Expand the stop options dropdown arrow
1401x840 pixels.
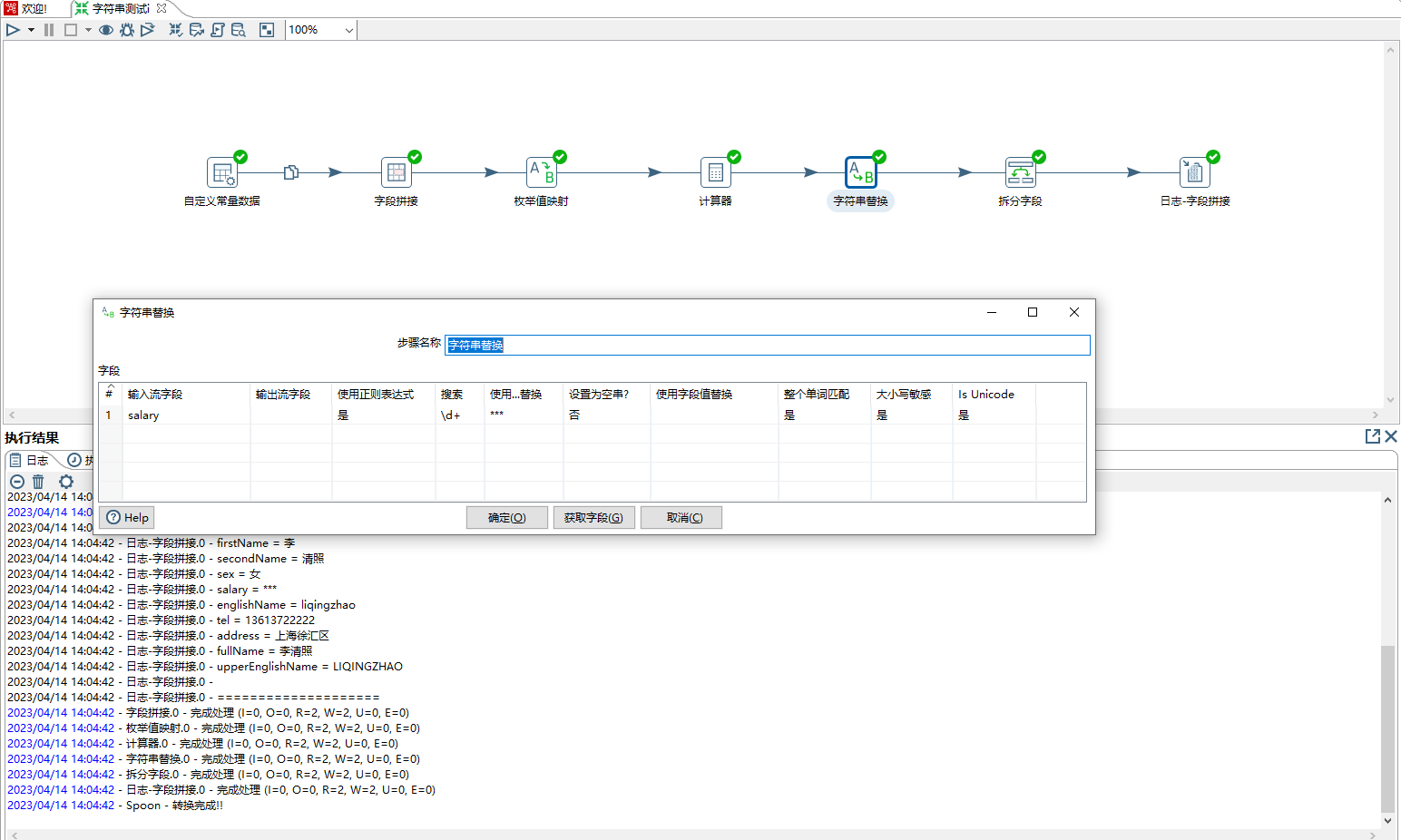pyautogui.click(x=88, y=30)
